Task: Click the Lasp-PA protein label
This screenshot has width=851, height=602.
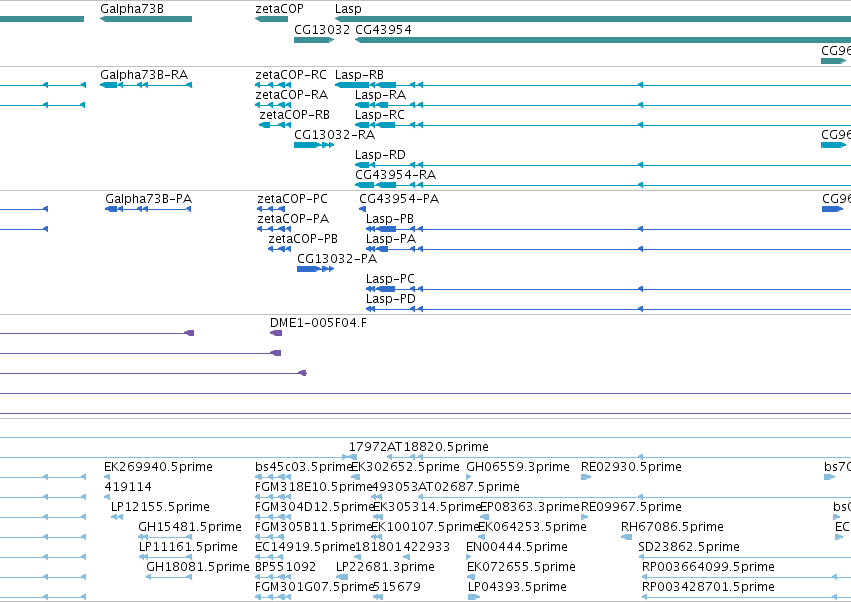Action: coord(391,239)
